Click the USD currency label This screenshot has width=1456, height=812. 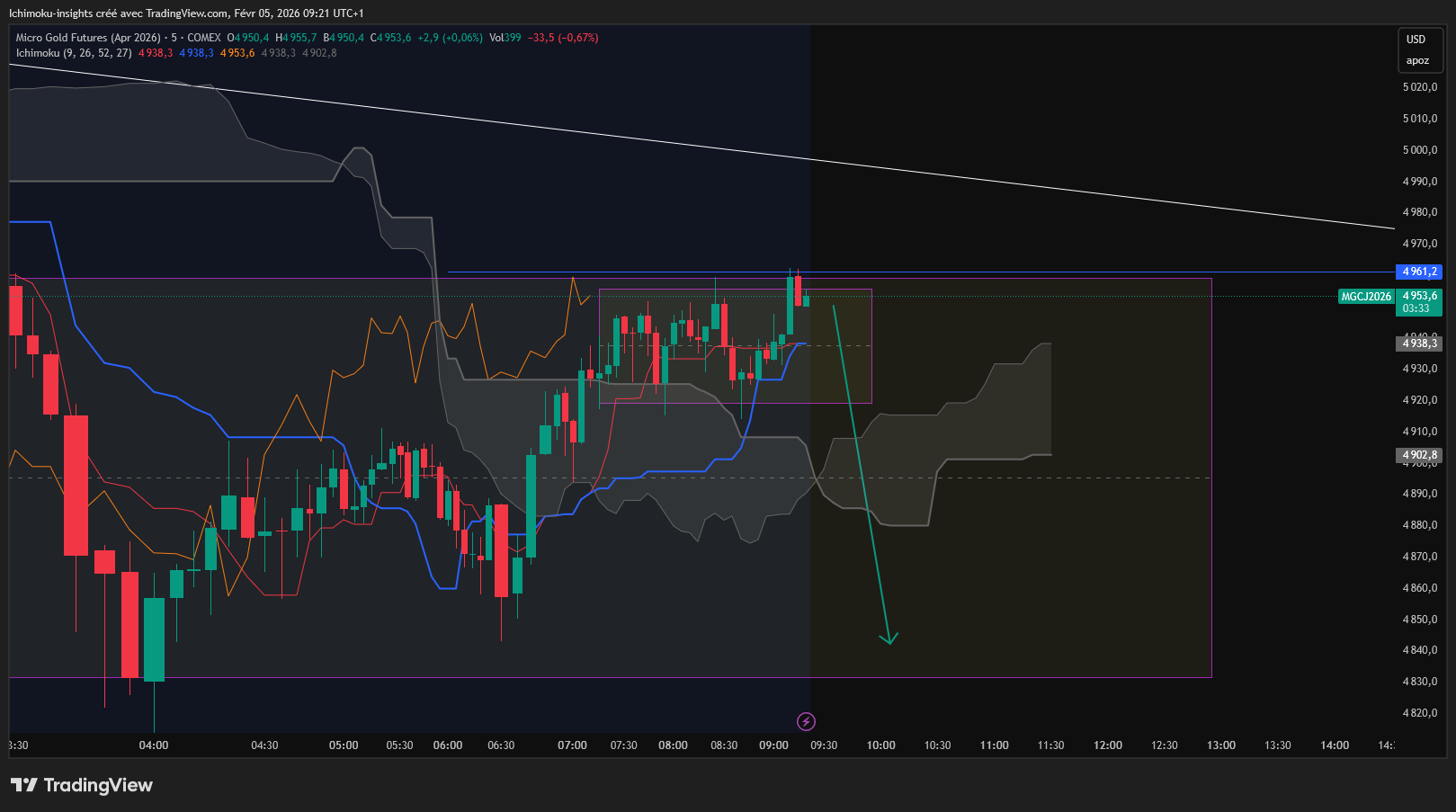point(1416,40)
